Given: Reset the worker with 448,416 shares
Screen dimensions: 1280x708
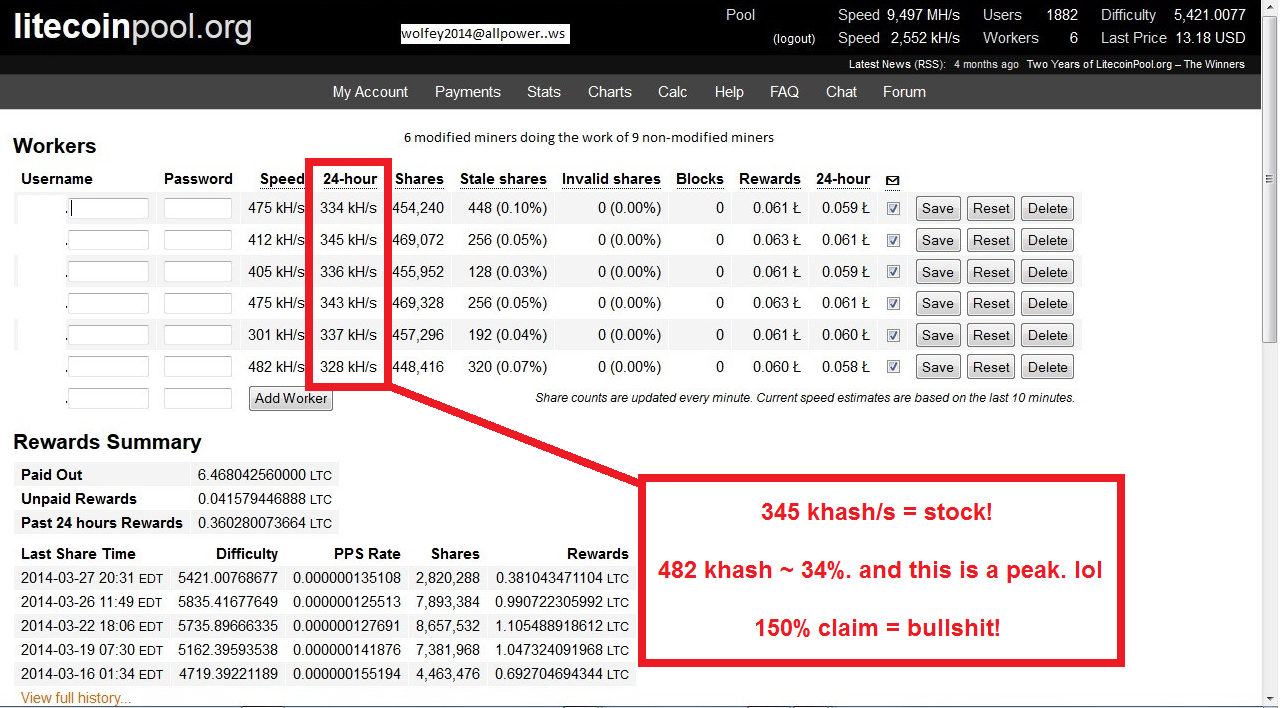Looking at the screenshot, I should click(991, 367).
